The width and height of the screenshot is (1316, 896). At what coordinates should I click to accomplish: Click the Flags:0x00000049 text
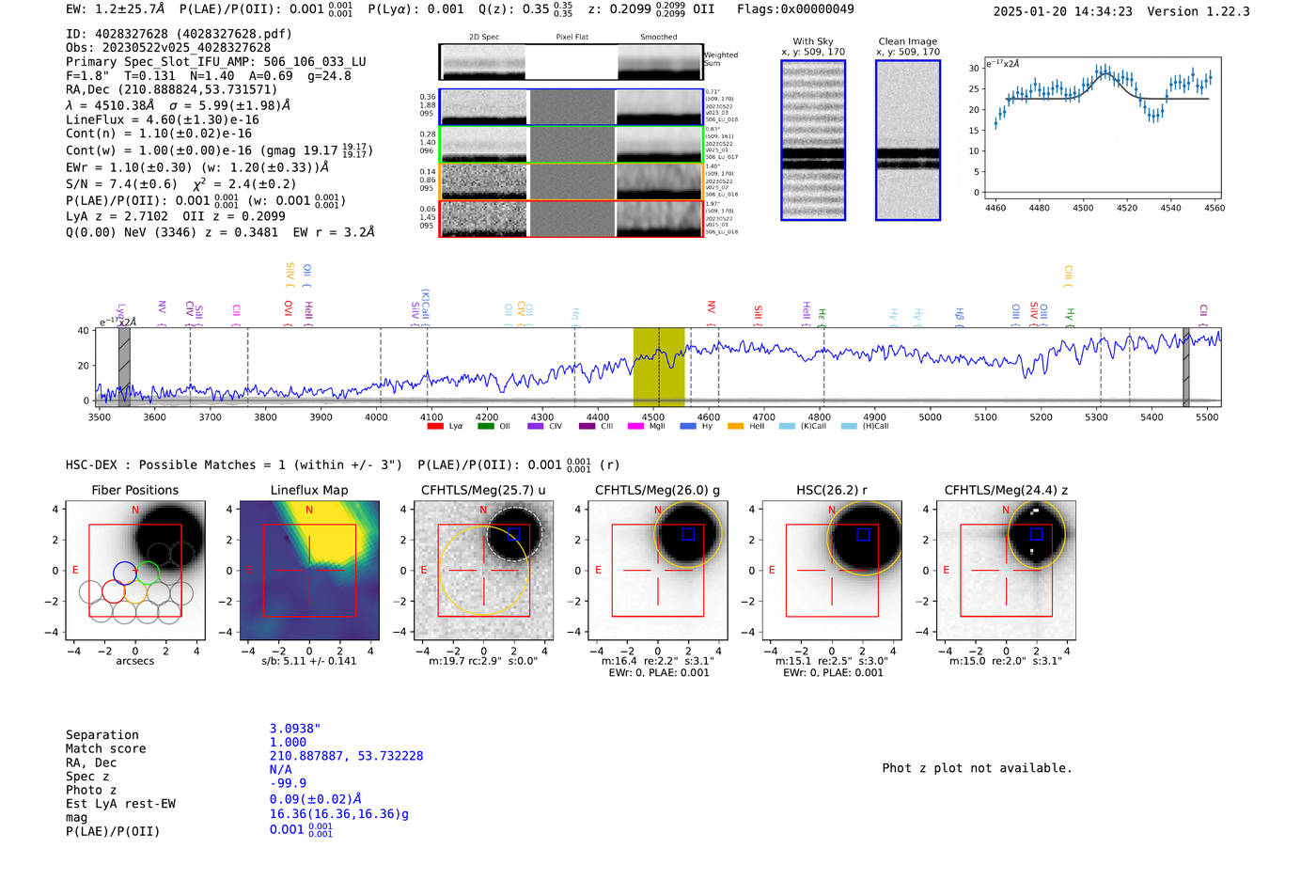795,9
